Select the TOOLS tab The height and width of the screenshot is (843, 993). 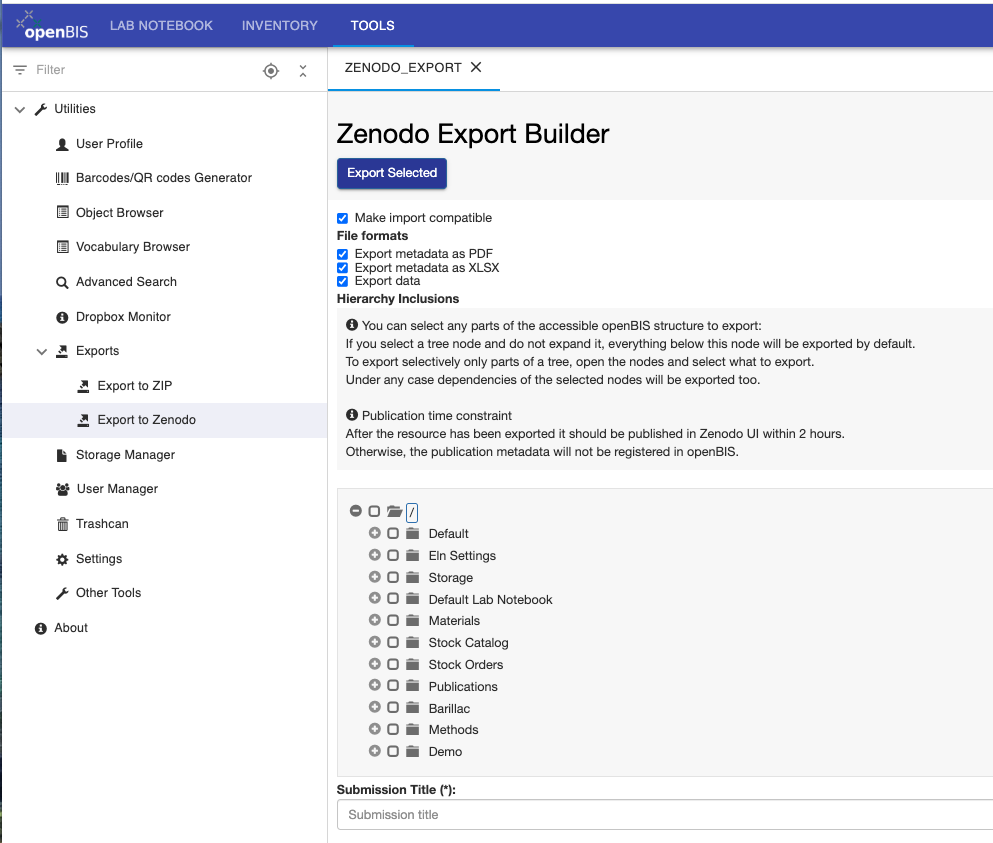click(x=372, y=25)
